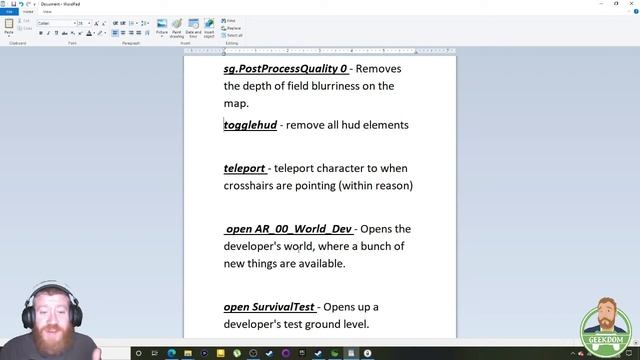This screenshot has width=640, height=360.
Task: Click the Decrease indent button
Action: click(116, 23)
